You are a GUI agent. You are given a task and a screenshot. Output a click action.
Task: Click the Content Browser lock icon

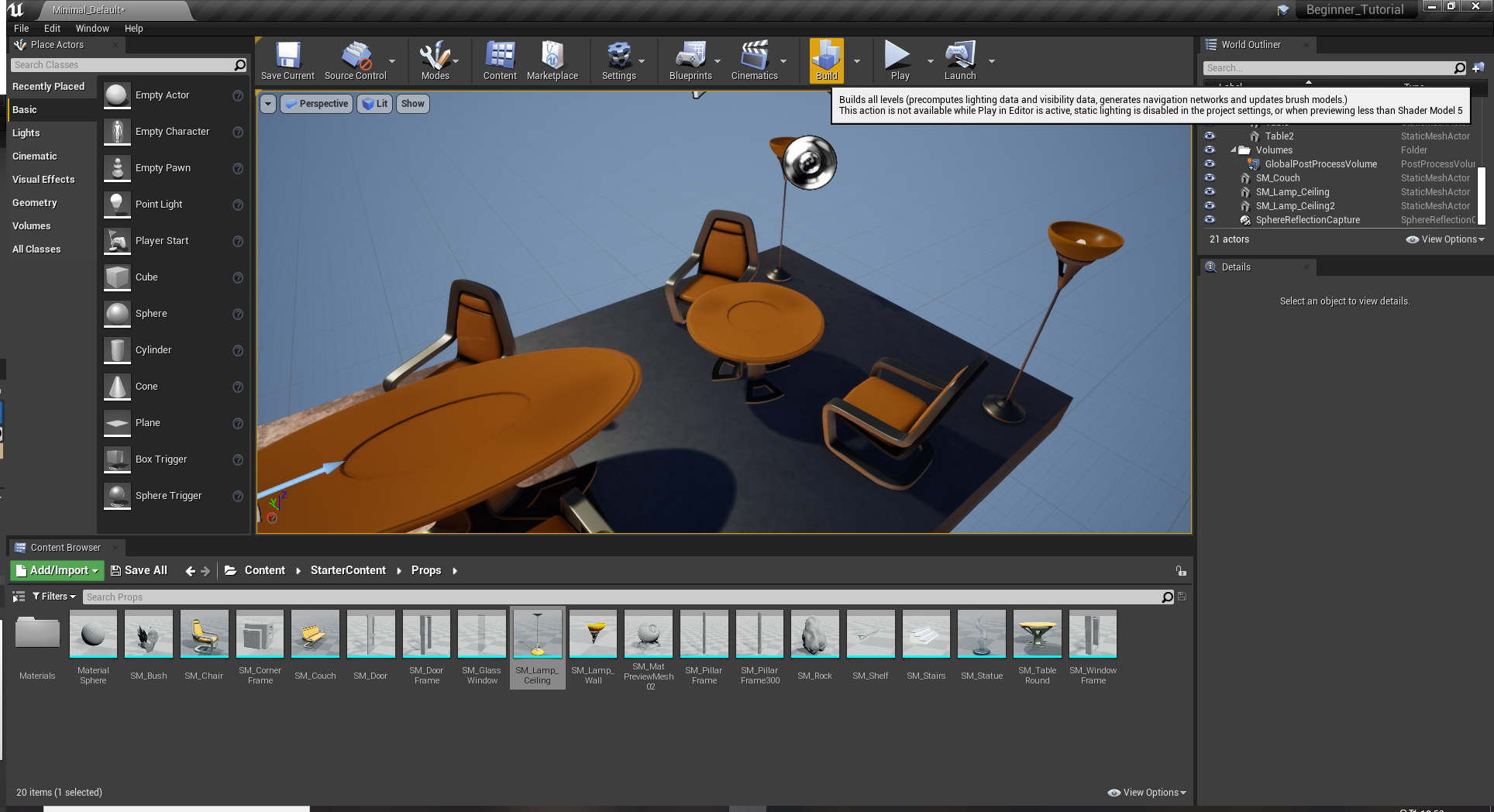[1181, 571]
